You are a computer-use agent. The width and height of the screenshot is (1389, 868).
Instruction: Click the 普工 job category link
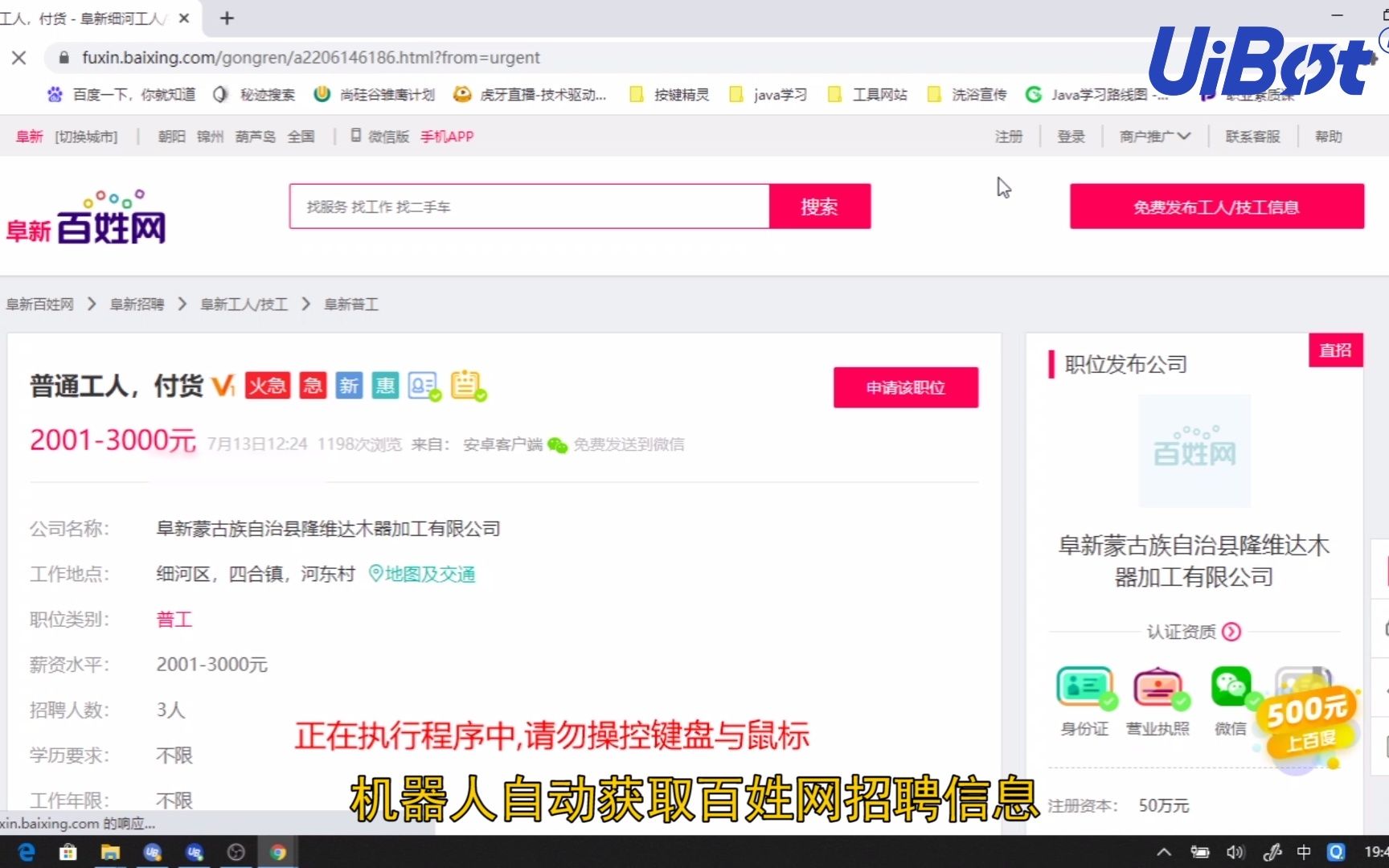(174, 620)
